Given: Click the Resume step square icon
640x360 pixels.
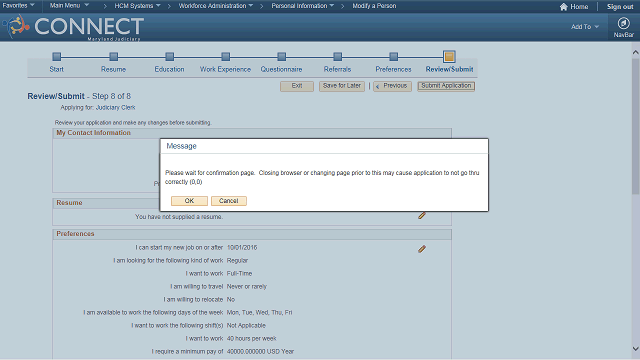Looking at the screenshot, I should coord(113,56).
